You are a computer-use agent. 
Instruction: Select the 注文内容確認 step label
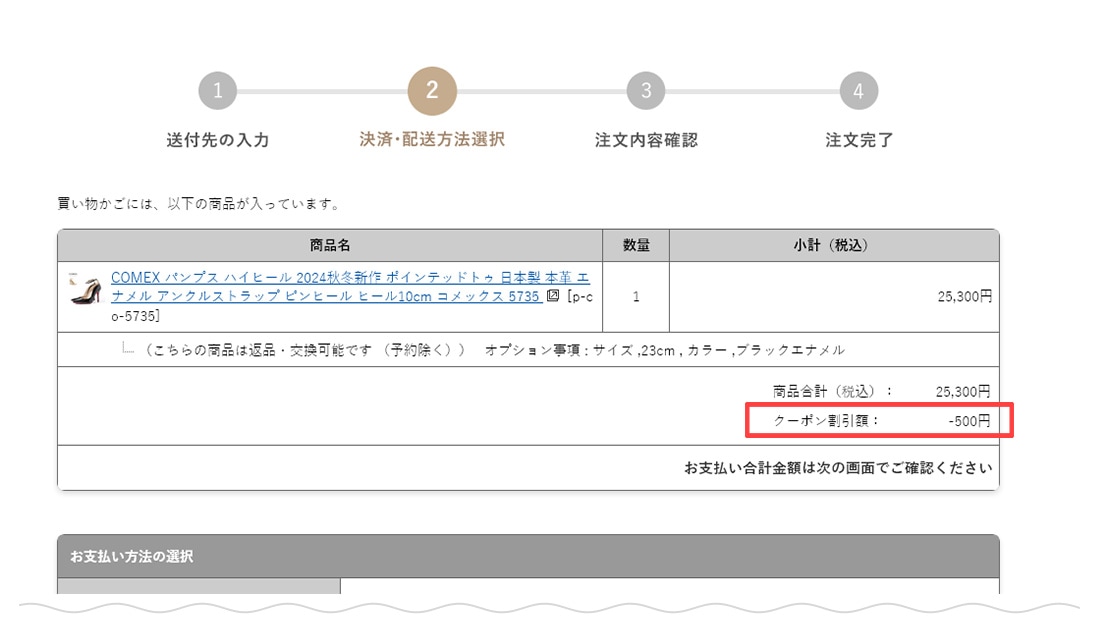pyautogui.click(x=646, y=140)
